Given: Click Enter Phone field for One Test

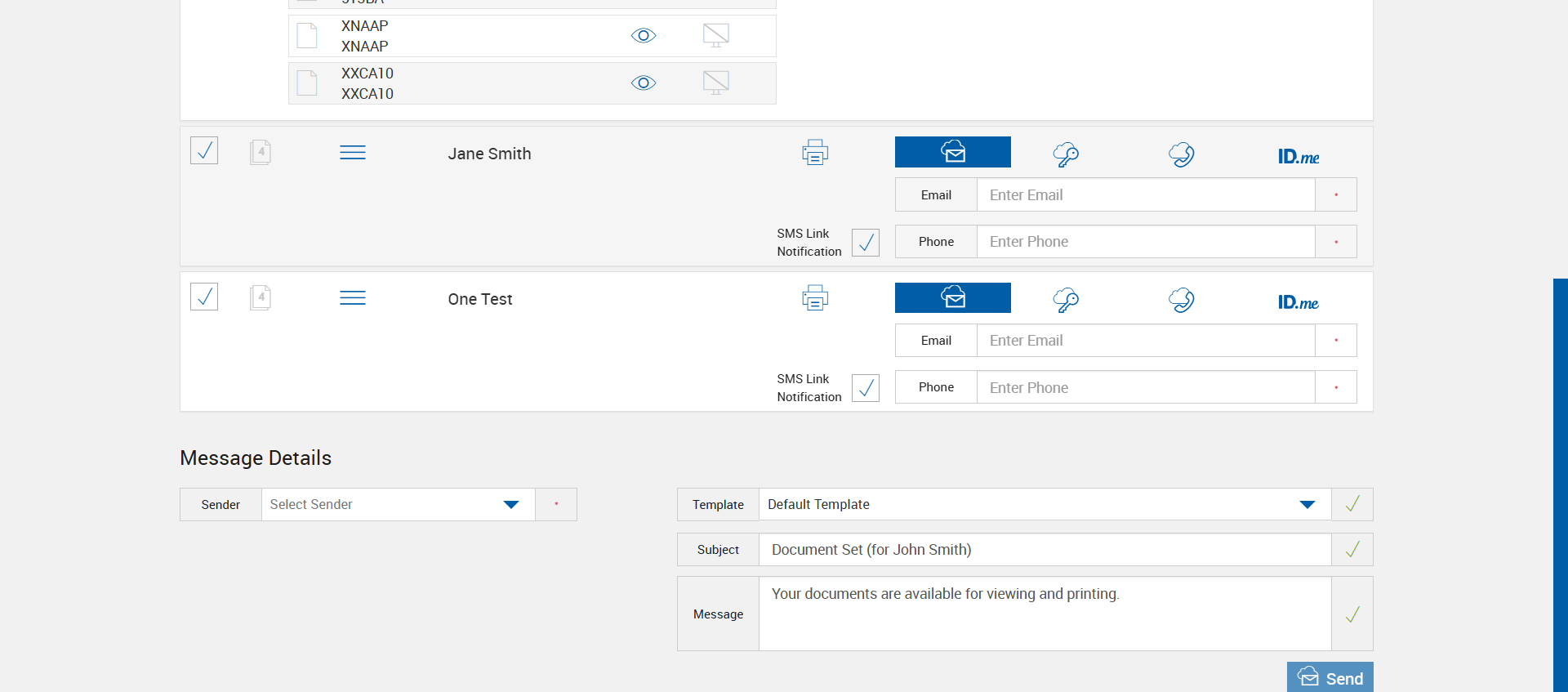Looking at the screenshot, I should (x=1145, y=388).
